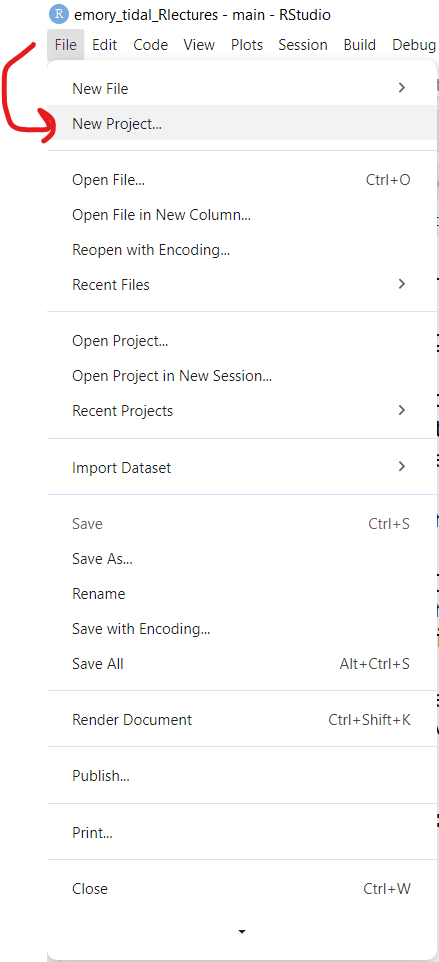Open the Edit menu
The width and height of the screenshot is (439, 962).
105,45
